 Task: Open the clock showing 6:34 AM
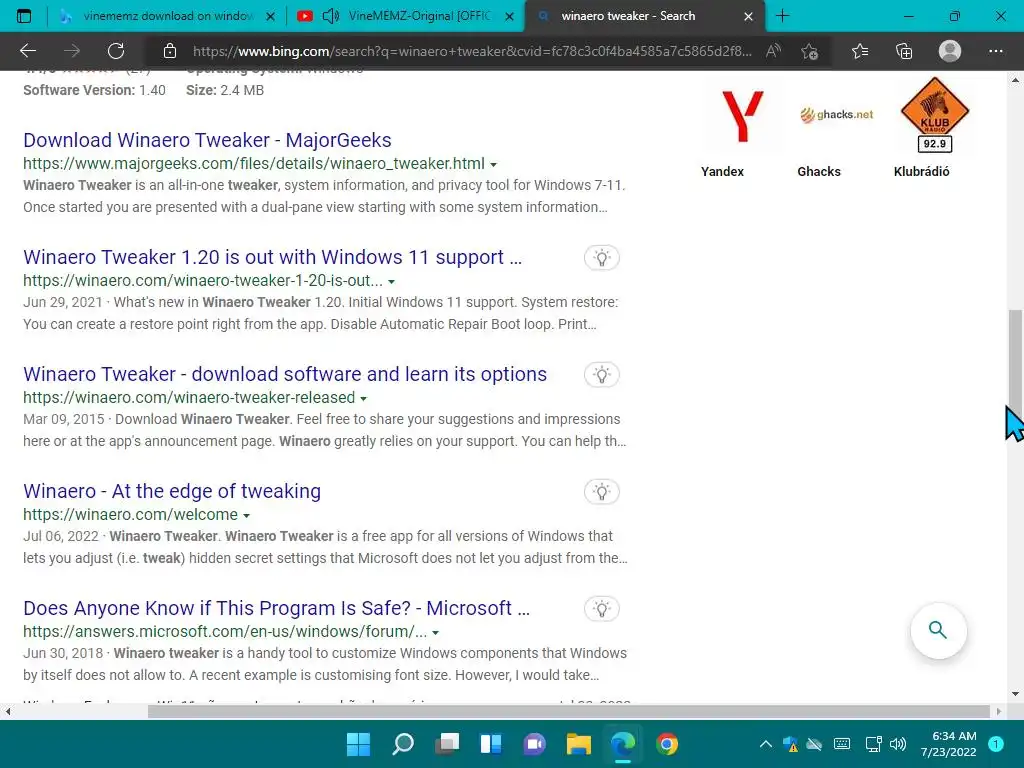[x=948, y=744]
